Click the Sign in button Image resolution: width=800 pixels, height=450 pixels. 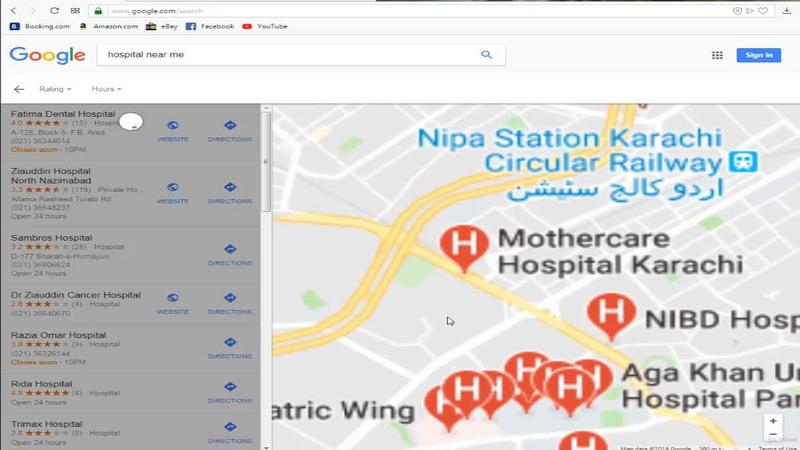(x=759, y=55)
